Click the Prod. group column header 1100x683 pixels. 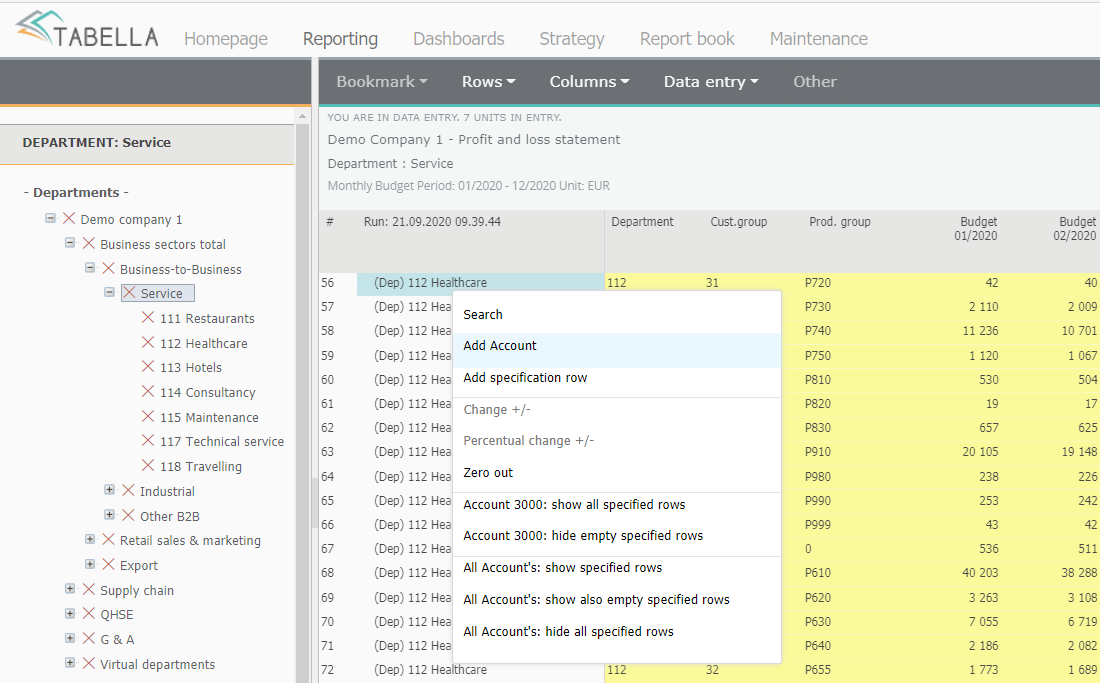pos(840,222)
